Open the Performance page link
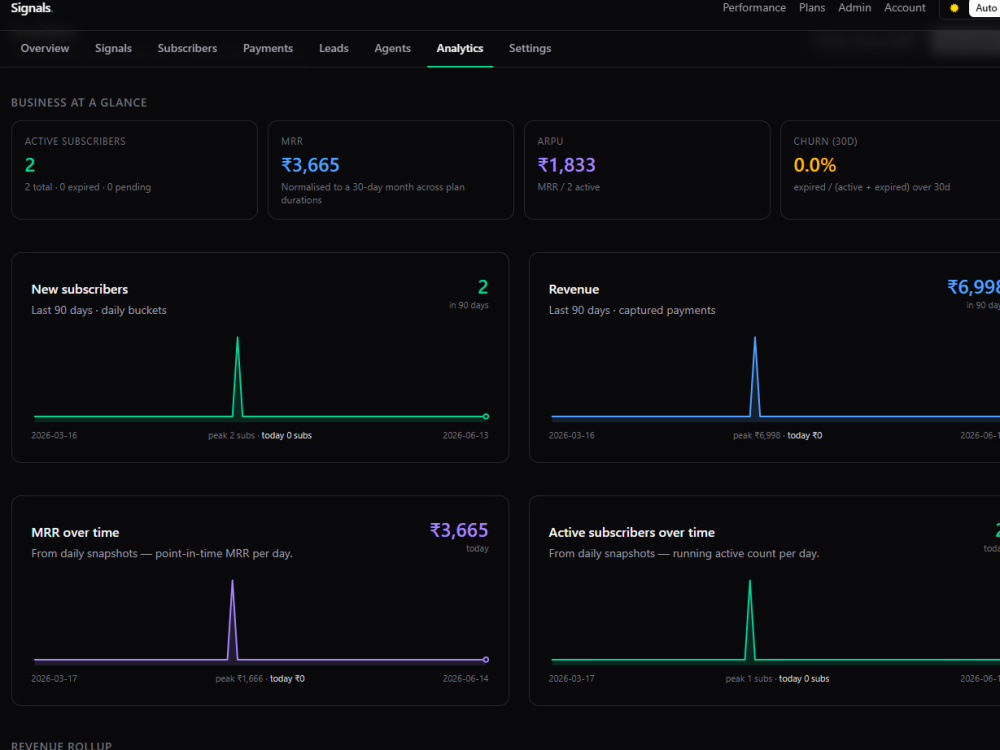Viewport: 1000px width, 750px height. 754,8
